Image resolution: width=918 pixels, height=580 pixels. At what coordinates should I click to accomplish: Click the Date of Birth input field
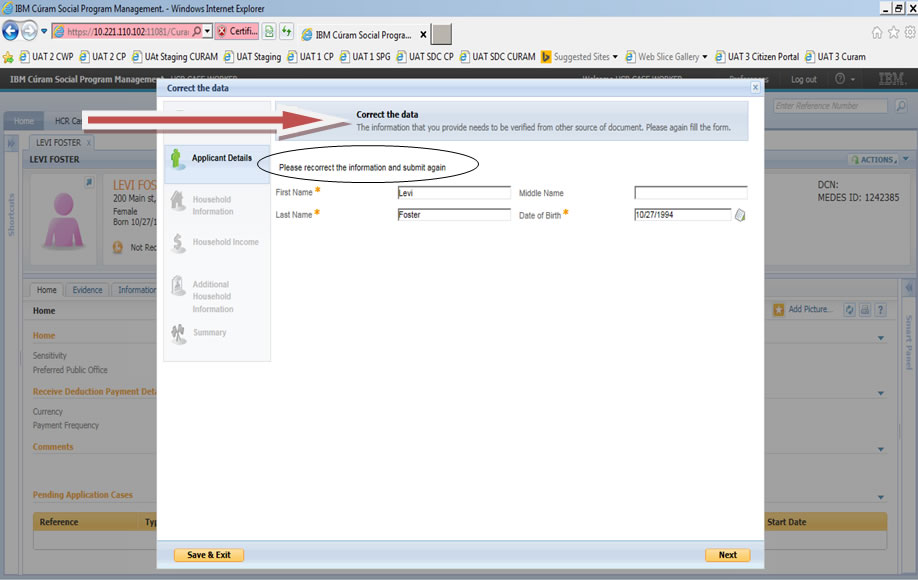683,215
